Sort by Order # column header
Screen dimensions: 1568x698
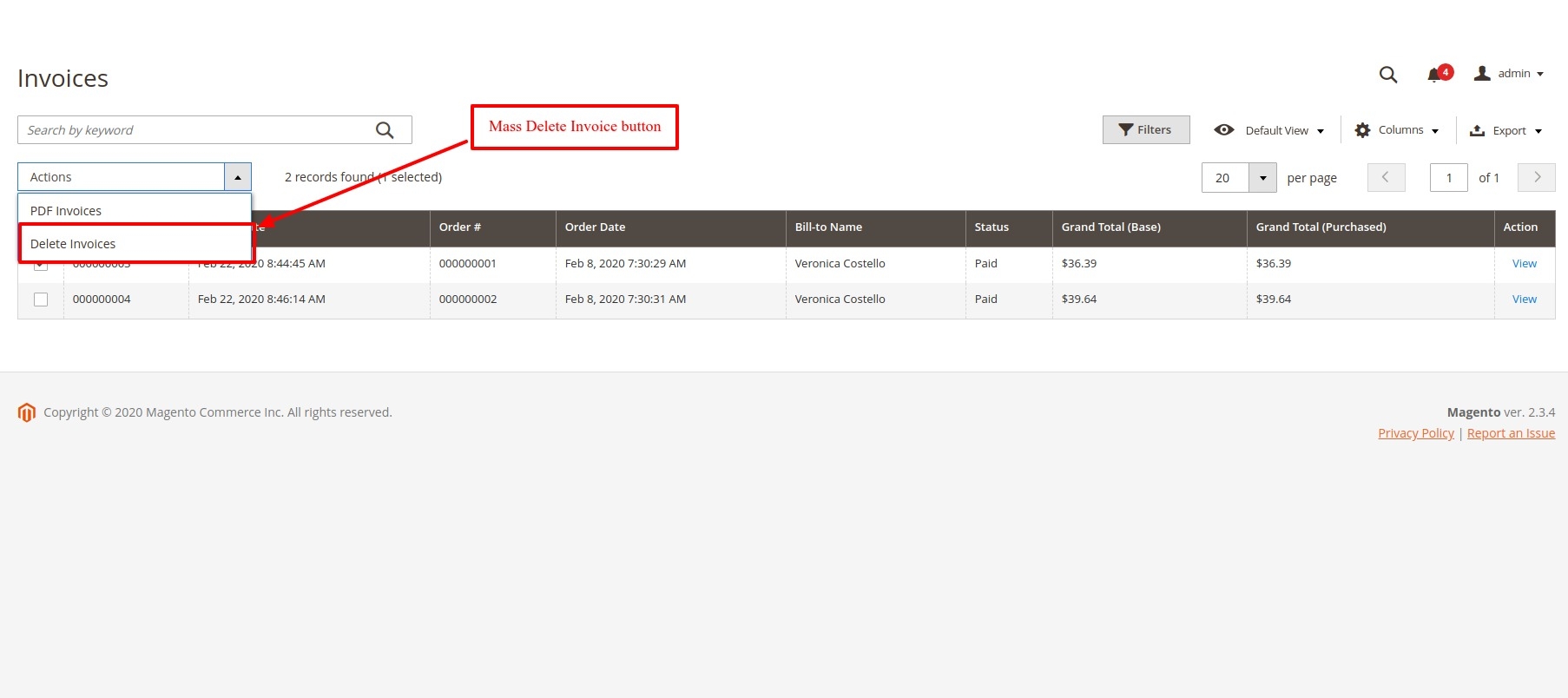tap(492, 228)
